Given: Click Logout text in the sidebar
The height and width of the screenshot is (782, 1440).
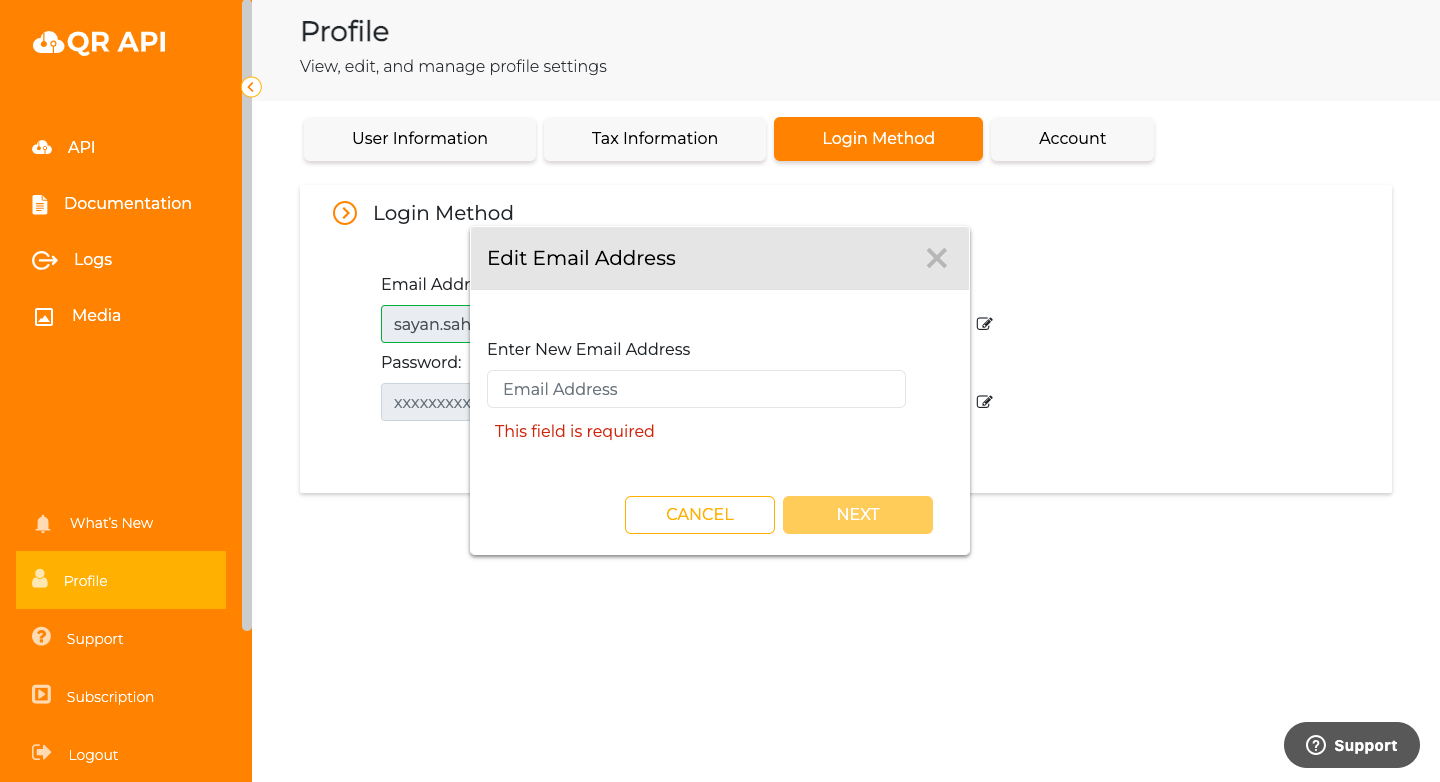Looking at the screenshot, I should (x=93, y=755).
